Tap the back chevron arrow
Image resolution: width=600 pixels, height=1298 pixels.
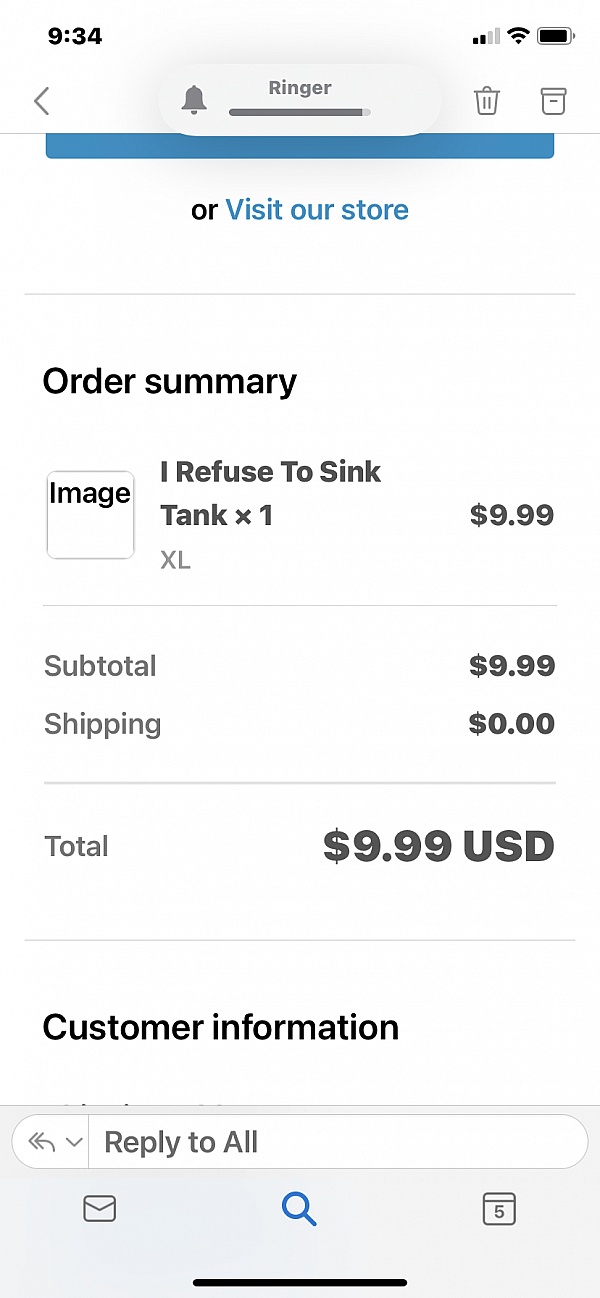click(41, 101)
